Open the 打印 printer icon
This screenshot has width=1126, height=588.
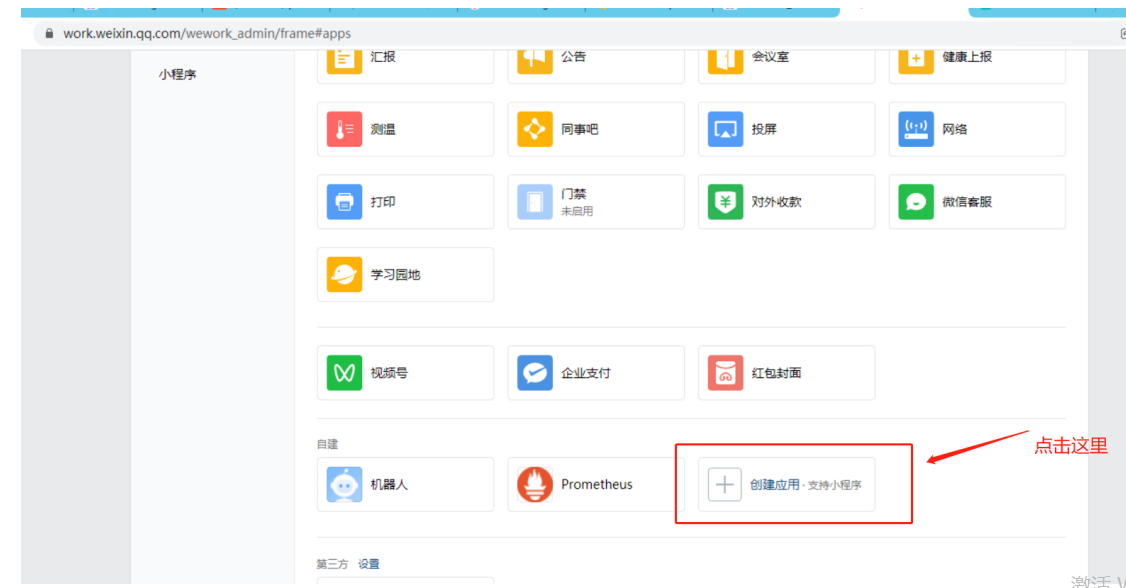344,202
